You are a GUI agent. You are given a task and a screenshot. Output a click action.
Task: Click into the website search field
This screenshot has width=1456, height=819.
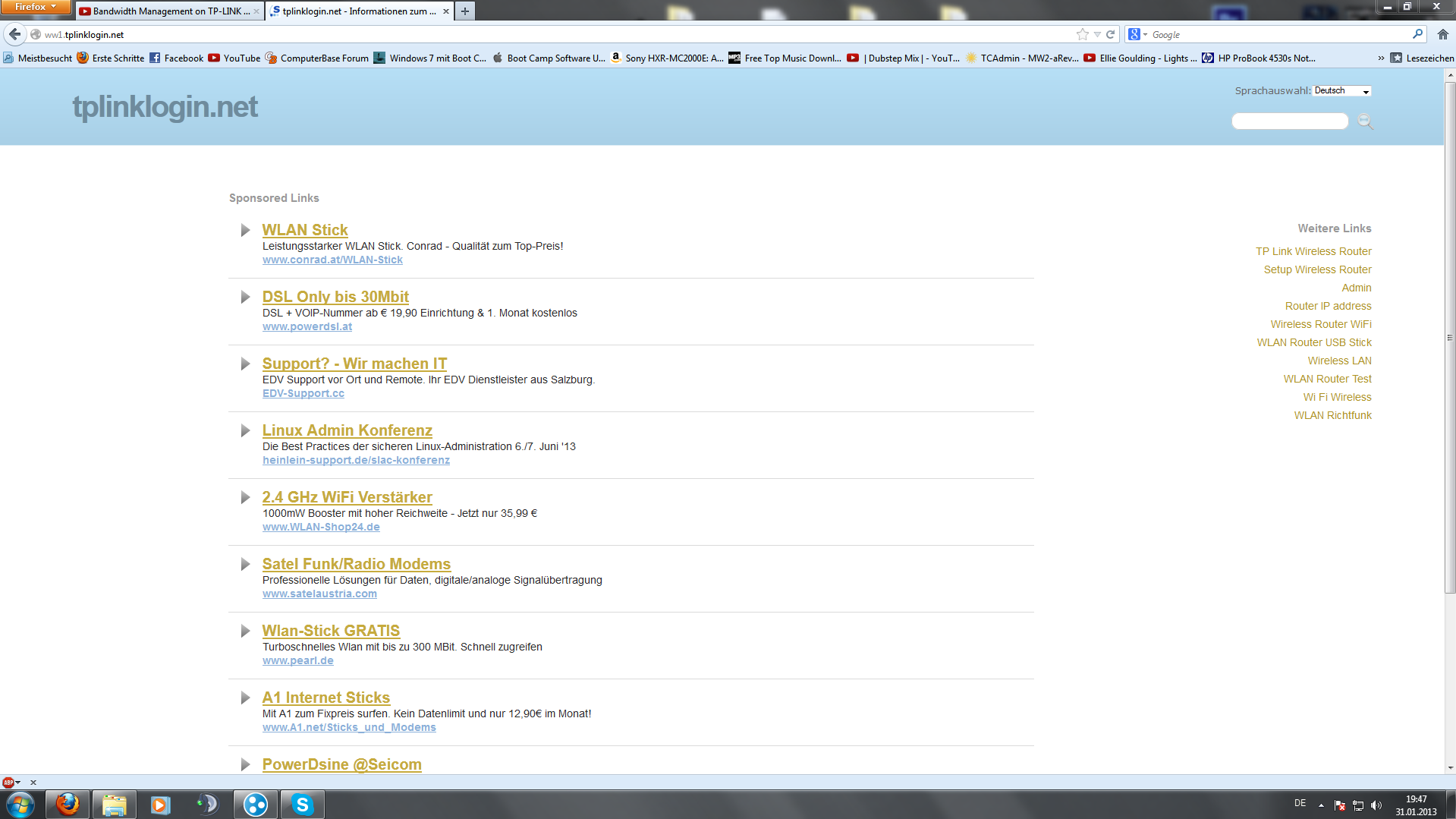point(1290,121)
